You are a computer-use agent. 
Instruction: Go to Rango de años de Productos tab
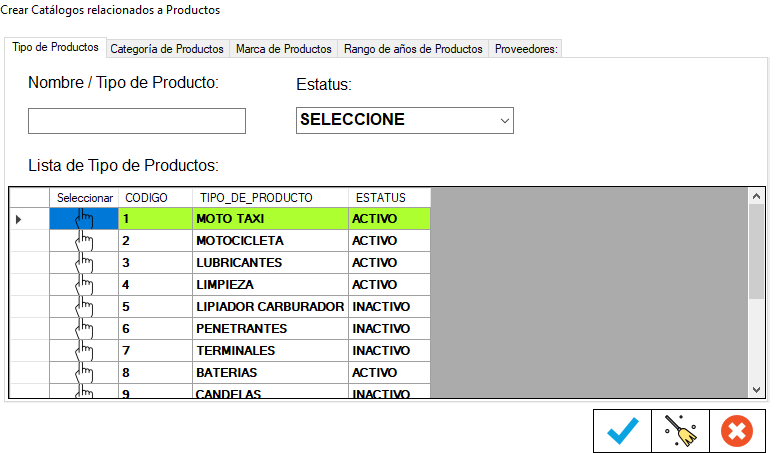pos(413,49)
